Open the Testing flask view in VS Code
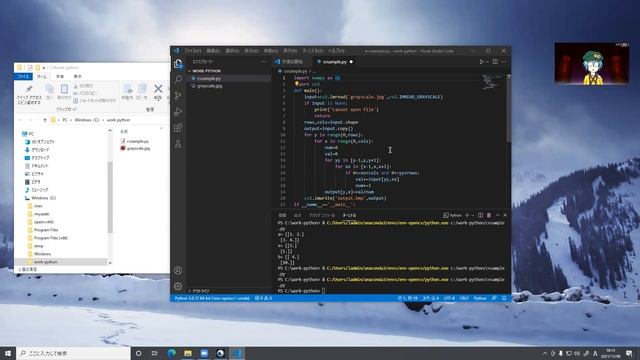This screenshot has height=360, width=640. tap(178, 144)
